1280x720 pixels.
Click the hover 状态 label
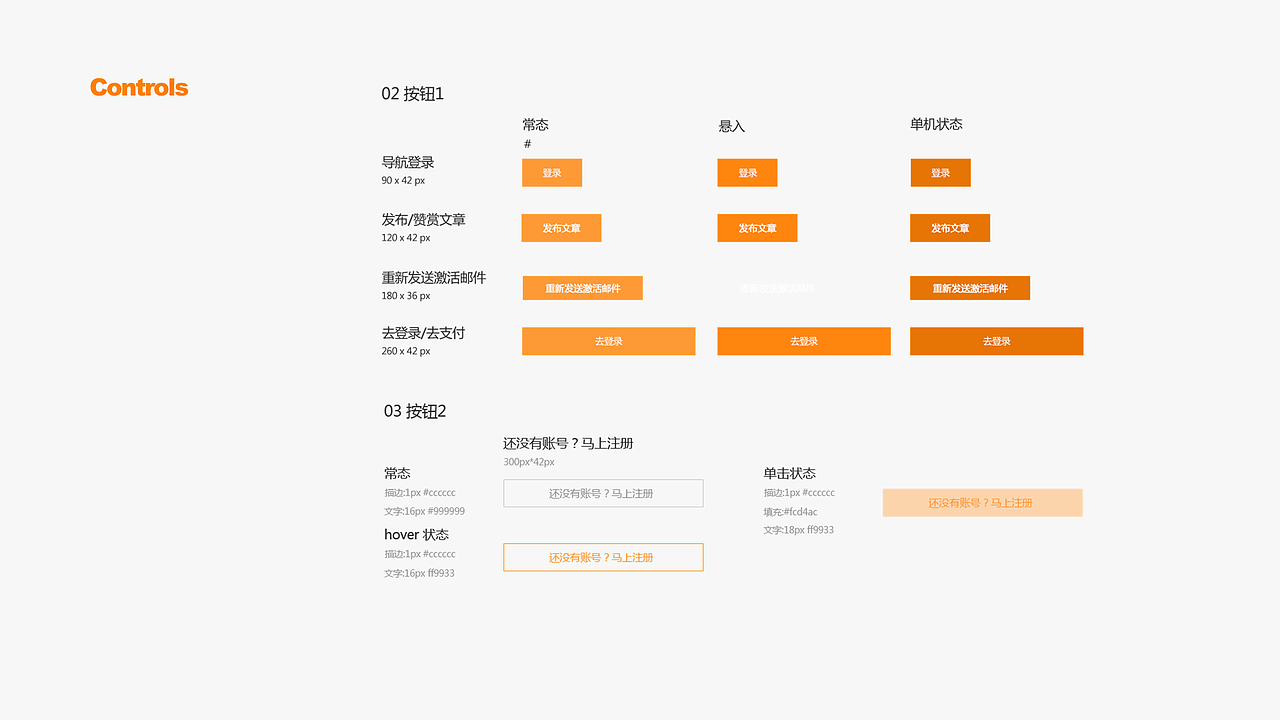pyautogui.click(x=416, y=534)
